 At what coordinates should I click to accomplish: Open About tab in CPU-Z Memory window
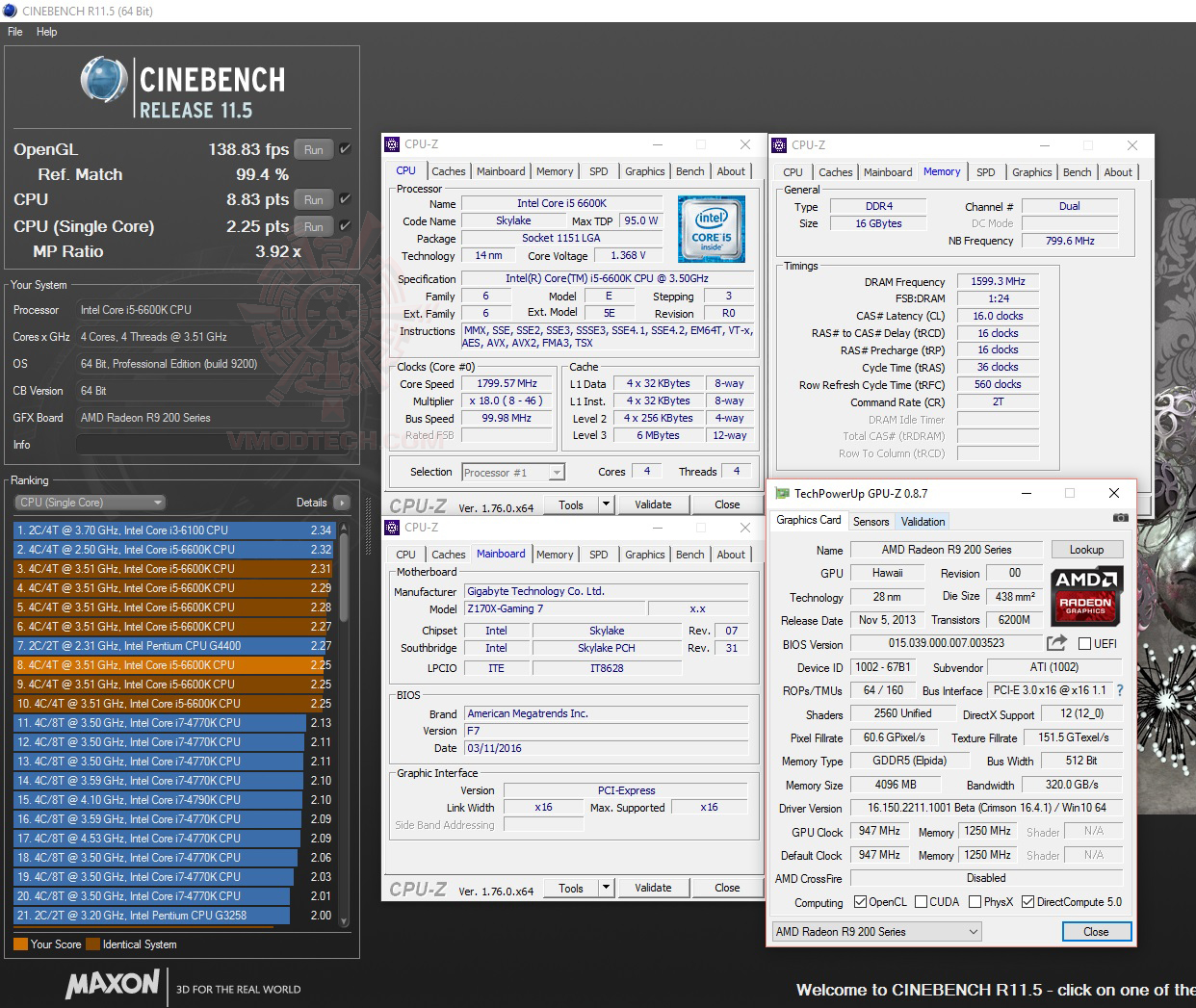point(1118,172)
